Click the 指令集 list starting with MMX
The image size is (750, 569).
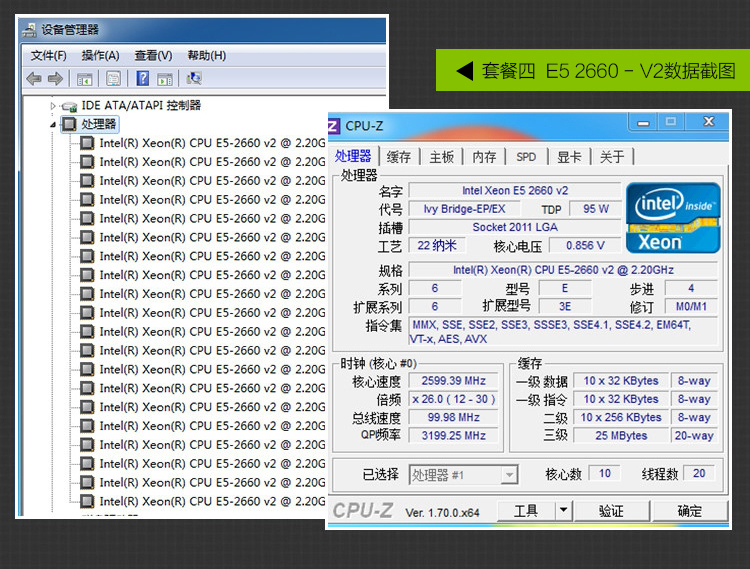click(563, 332)
